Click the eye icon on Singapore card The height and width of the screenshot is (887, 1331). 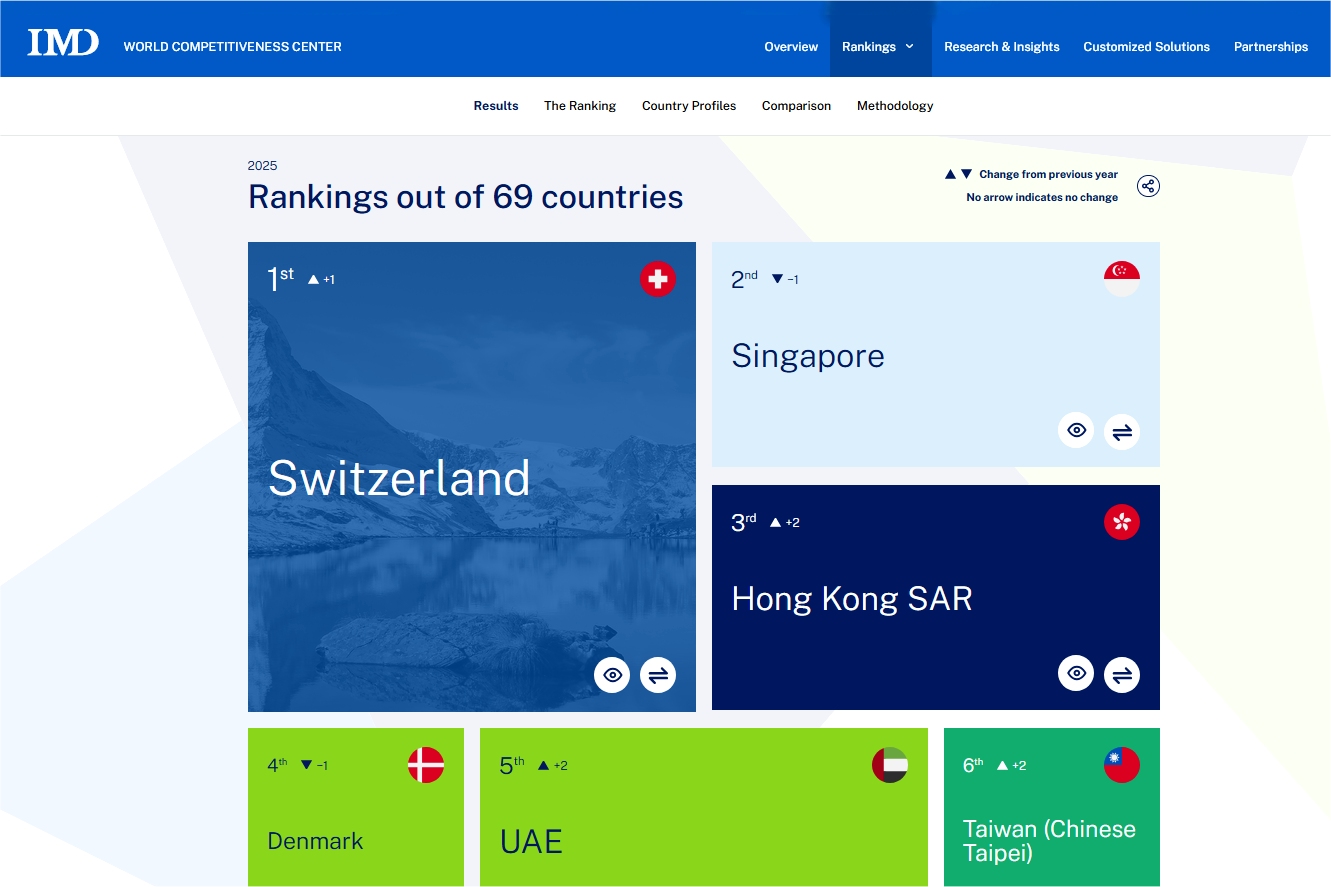pyautogui.click(x=1076, y=431)
